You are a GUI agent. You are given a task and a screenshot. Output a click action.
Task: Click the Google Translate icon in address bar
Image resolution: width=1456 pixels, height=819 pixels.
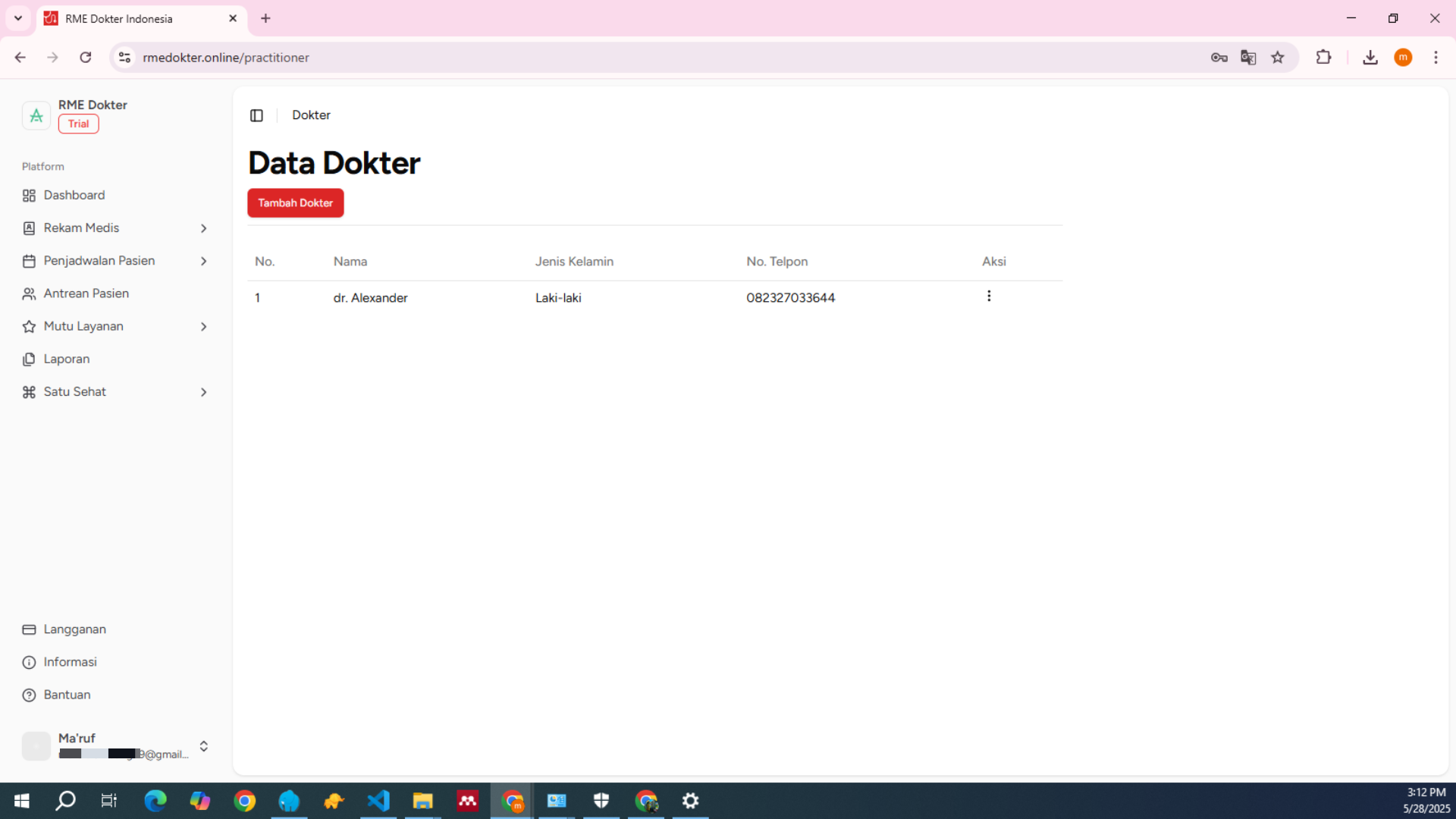coord(1248,58)
